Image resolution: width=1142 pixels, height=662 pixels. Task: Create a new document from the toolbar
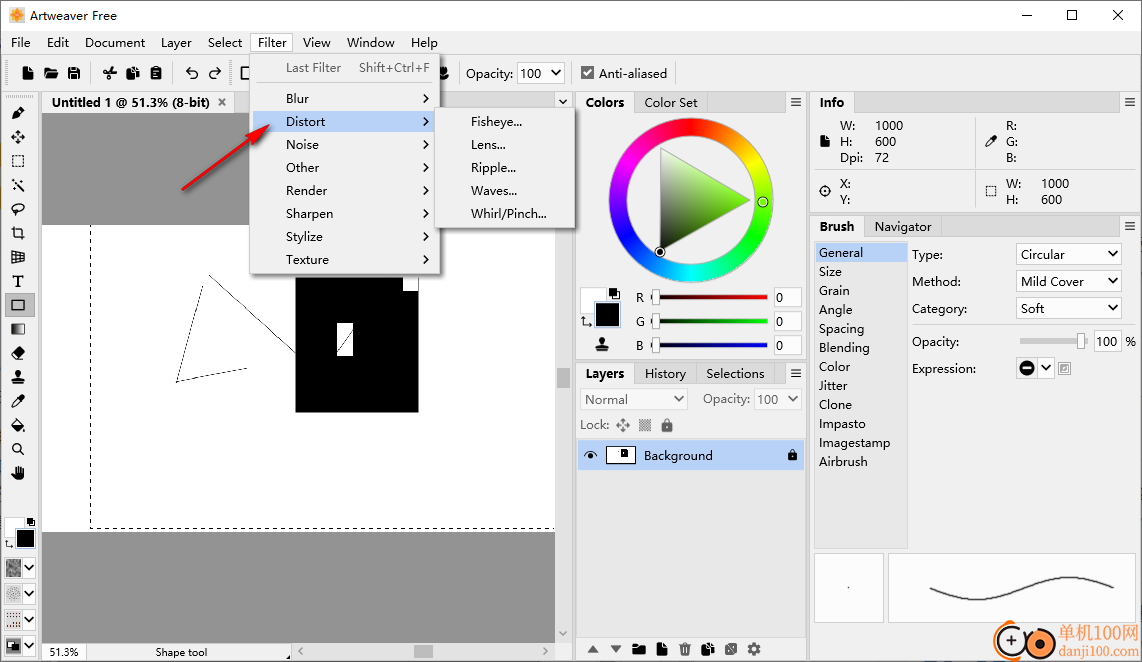coord(28,73)
